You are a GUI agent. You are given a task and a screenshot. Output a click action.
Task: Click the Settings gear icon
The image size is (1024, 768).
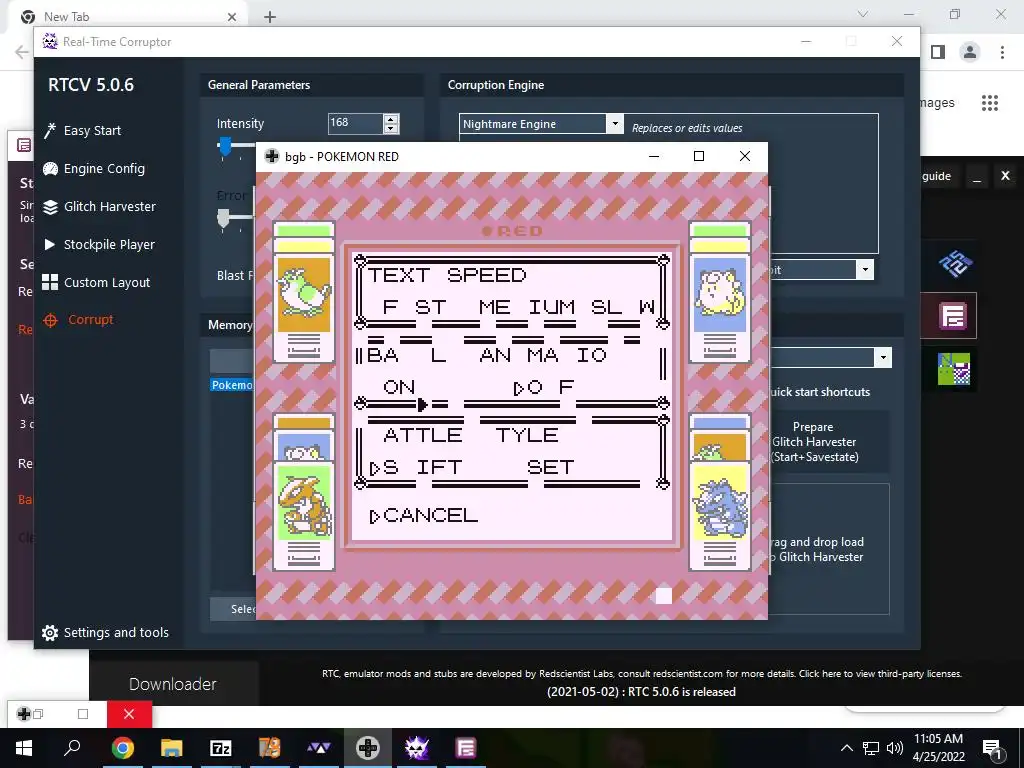(x=50, y=633)
